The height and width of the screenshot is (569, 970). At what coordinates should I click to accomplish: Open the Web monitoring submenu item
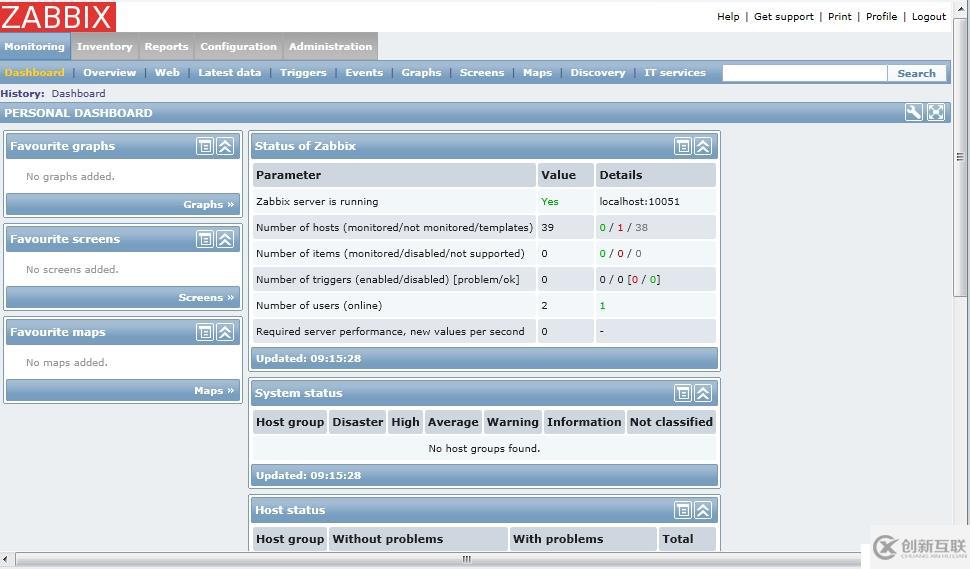coord(167,72)
